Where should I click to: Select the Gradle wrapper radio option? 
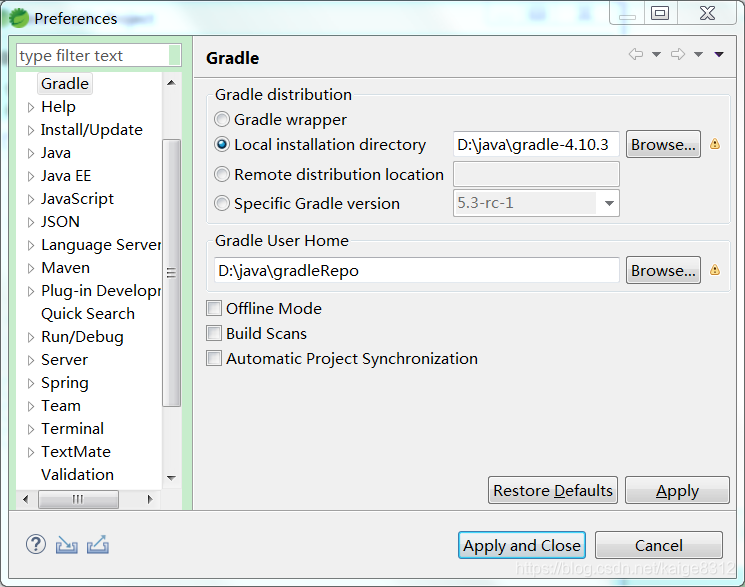click(222, 119)
